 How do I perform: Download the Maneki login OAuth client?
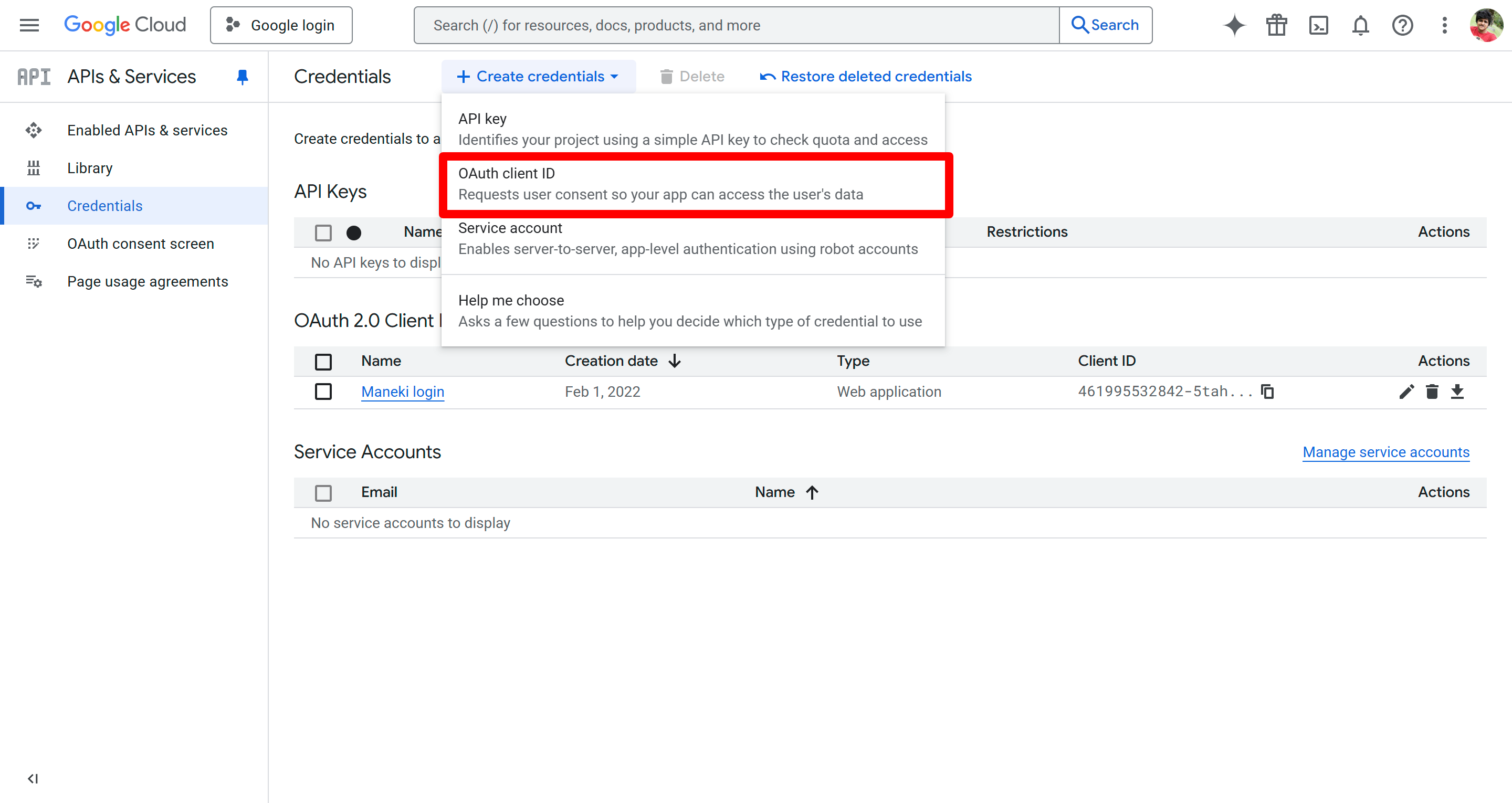[1458, 391]
